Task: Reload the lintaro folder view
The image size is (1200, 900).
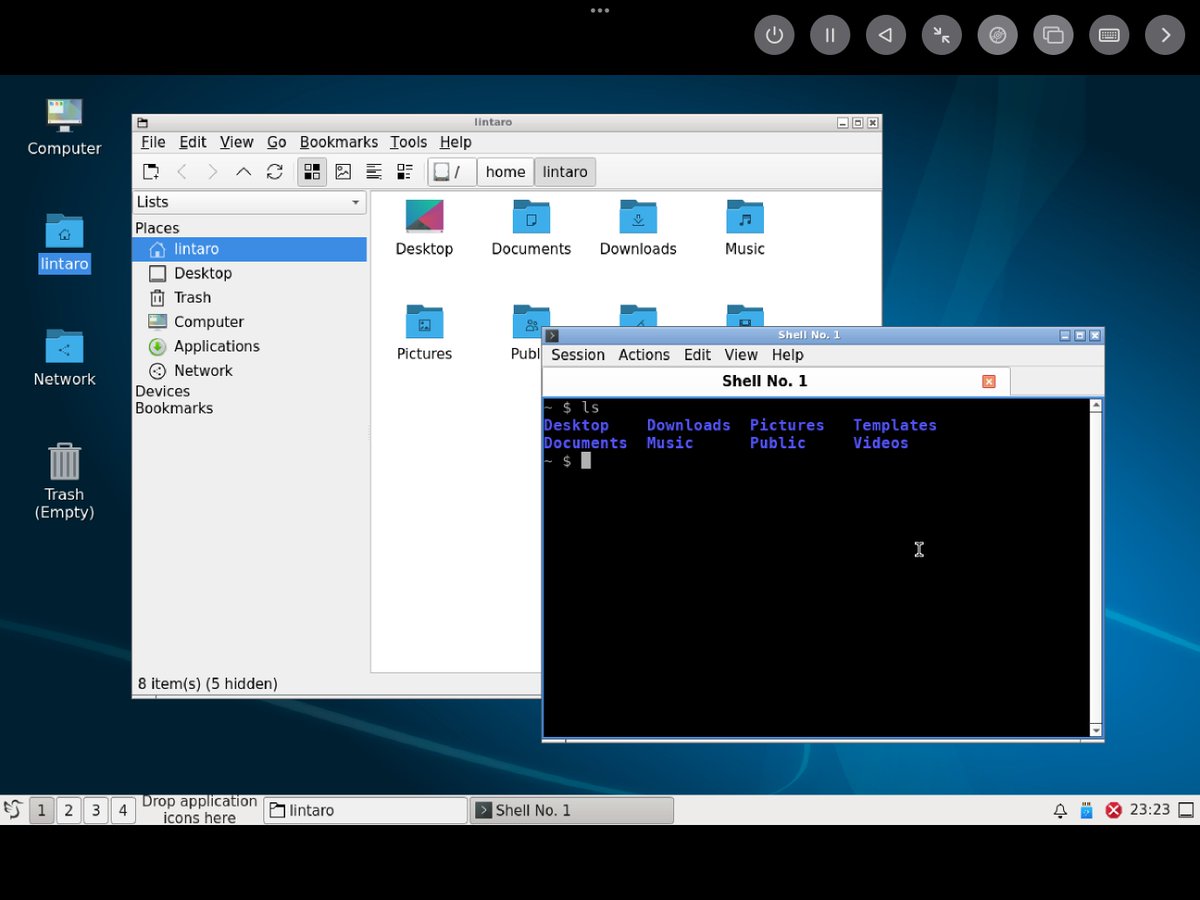Action: [x=274, y=172]
